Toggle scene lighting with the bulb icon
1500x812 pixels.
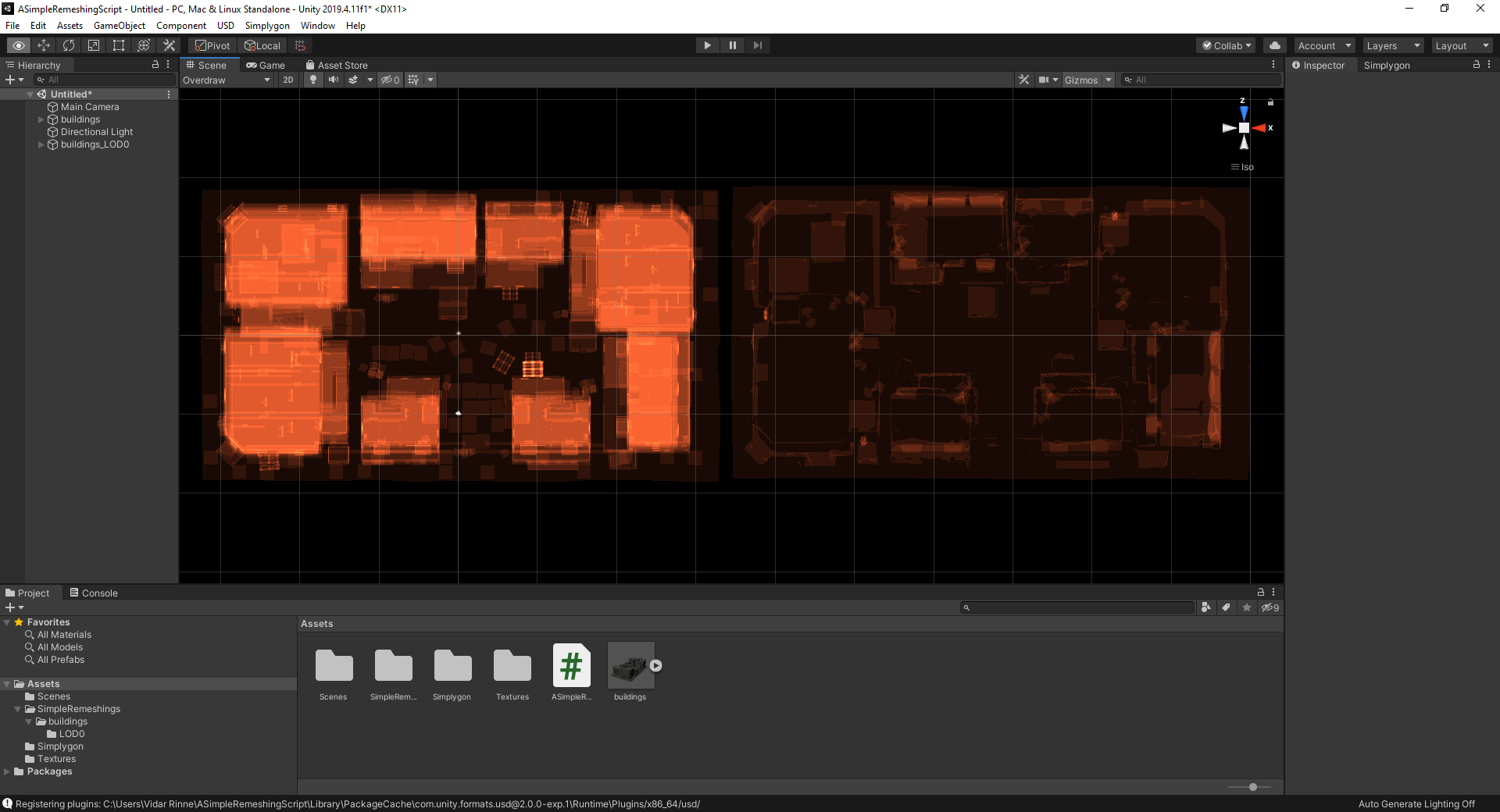click(312, 79)
